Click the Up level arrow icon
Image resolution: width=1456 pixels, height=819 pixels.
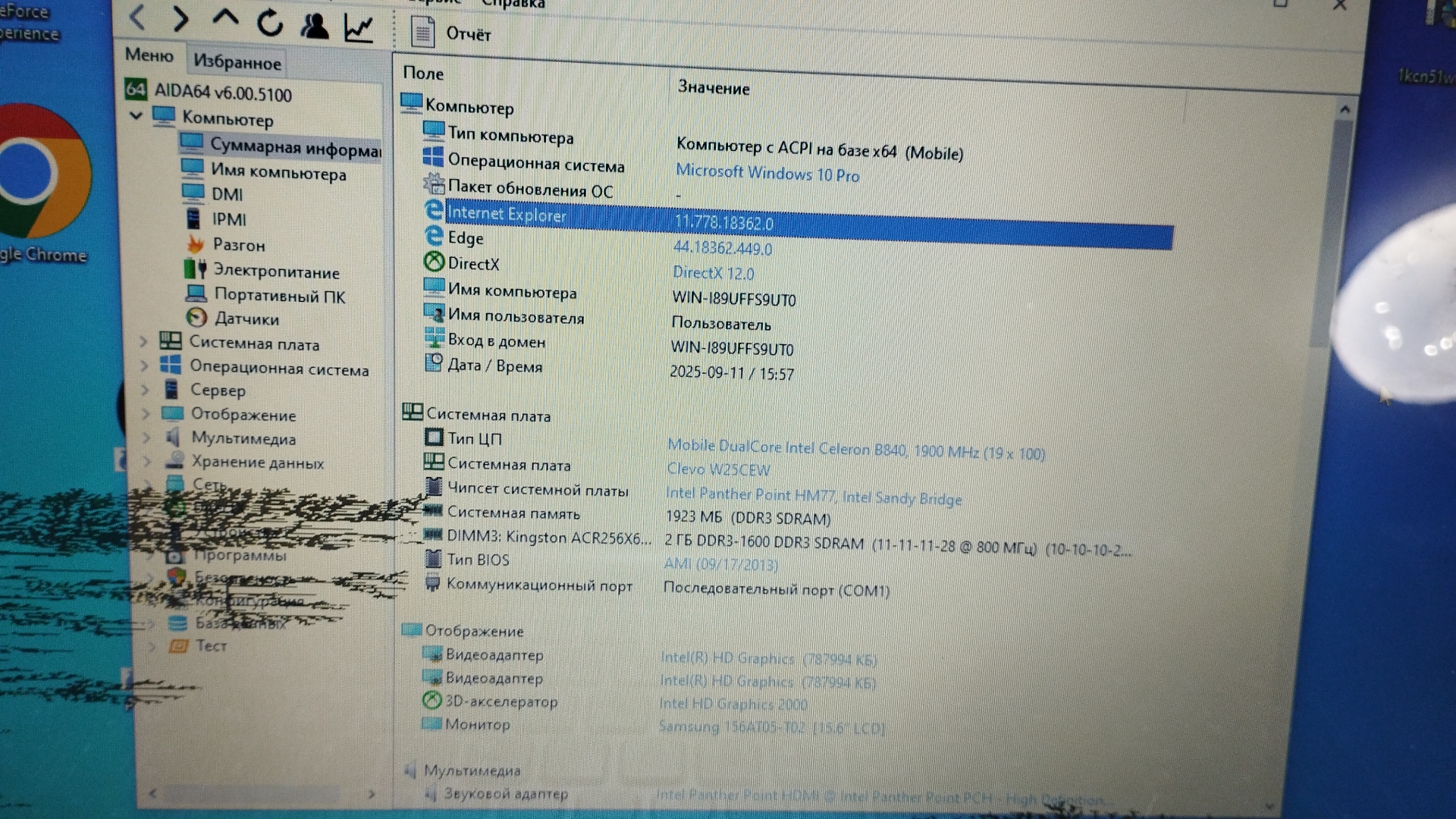(225, 18)
